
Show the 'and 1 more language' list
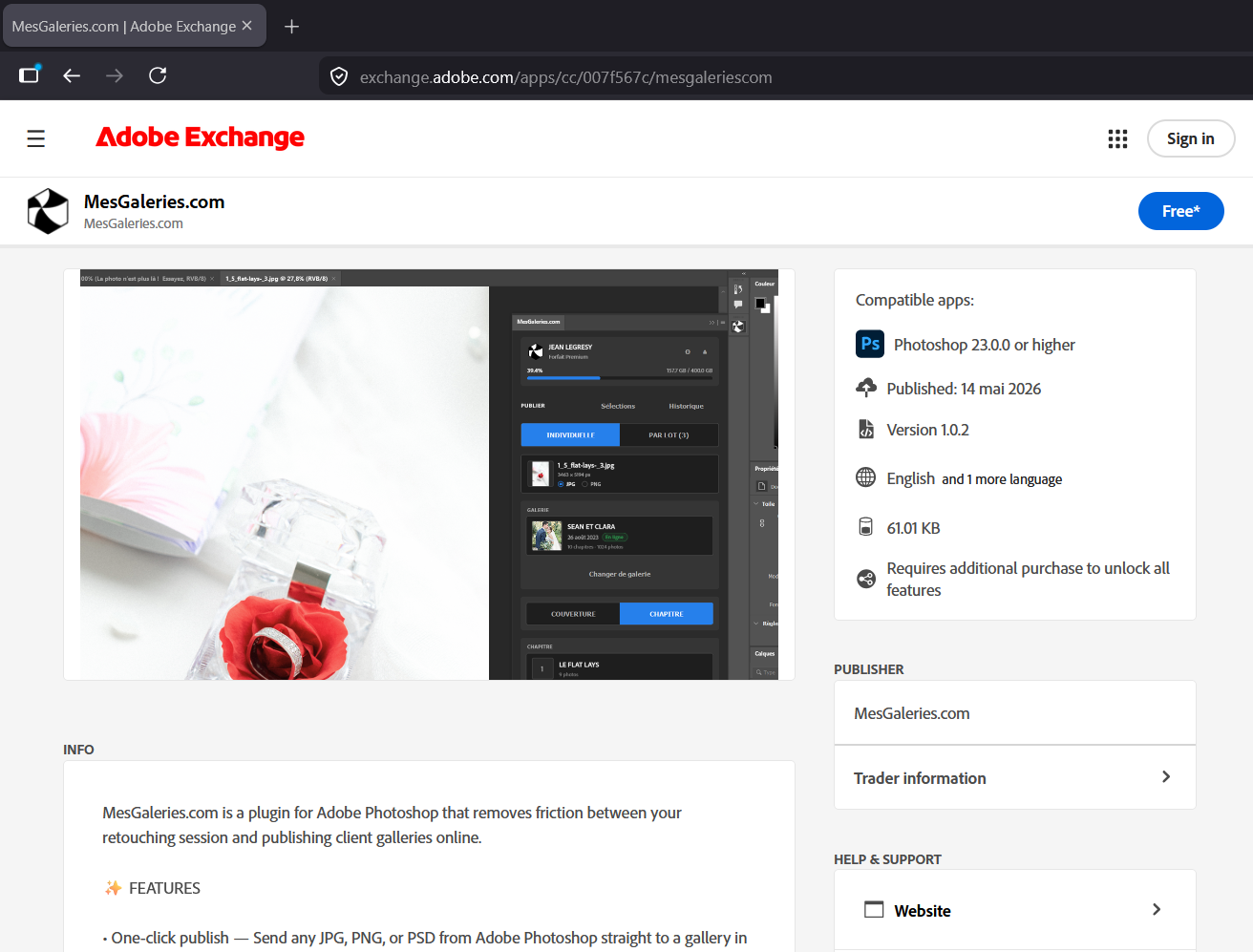(1002, 479)
